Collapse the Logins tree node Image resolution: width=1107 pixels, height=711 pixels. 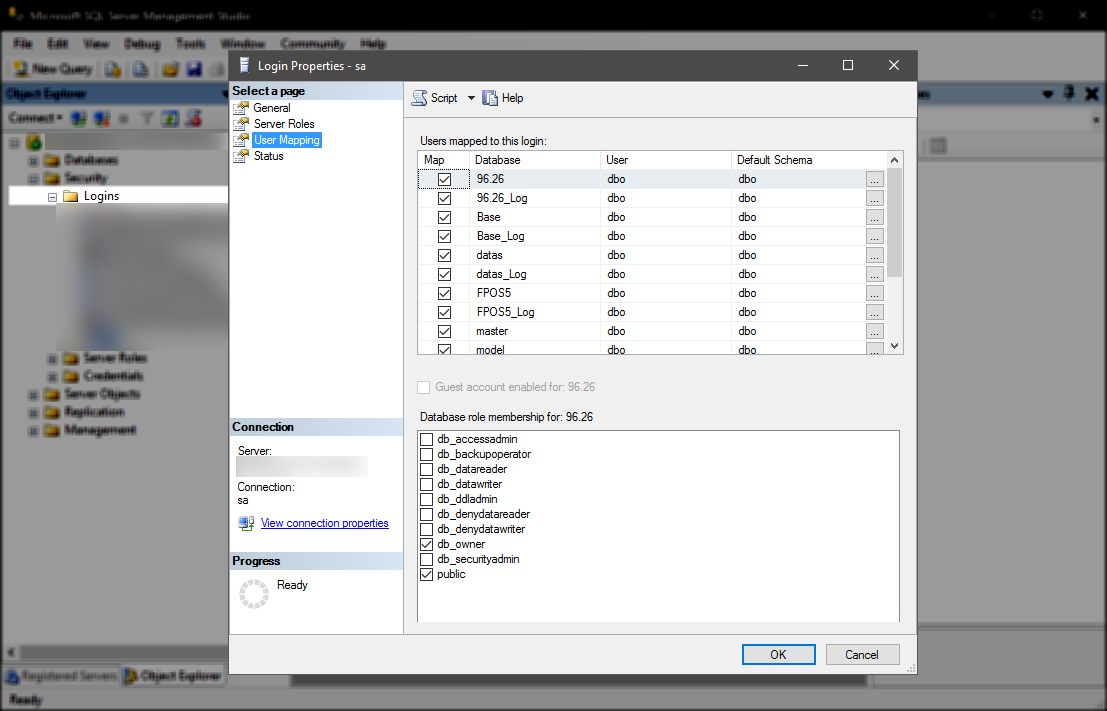tap(52, 197)
